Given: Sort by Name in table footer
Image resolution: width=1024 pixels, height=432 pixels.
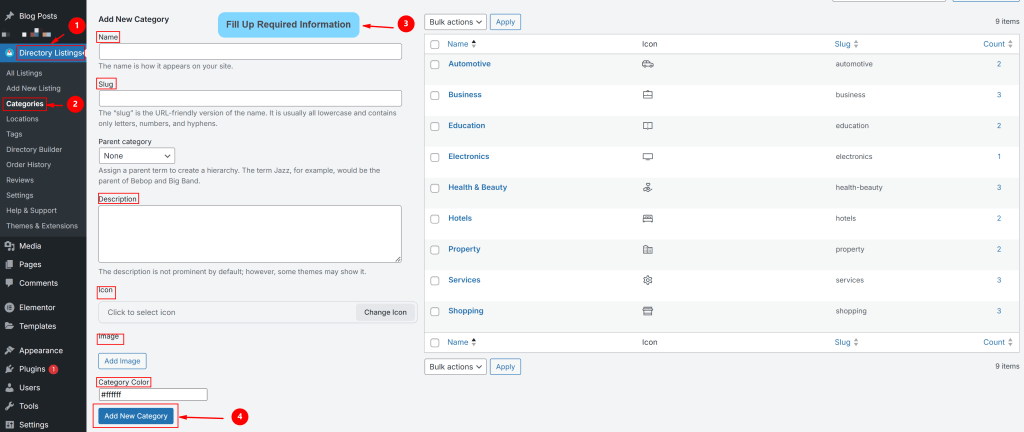Looking at the screenshot, I should point(462,342).
